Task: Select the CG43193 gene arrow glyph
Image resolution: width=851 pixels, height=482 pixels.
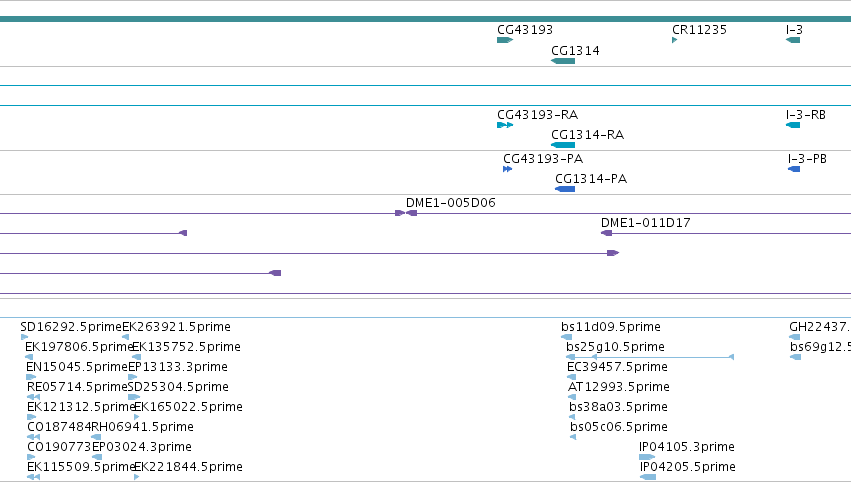Action: coord(505,40)
